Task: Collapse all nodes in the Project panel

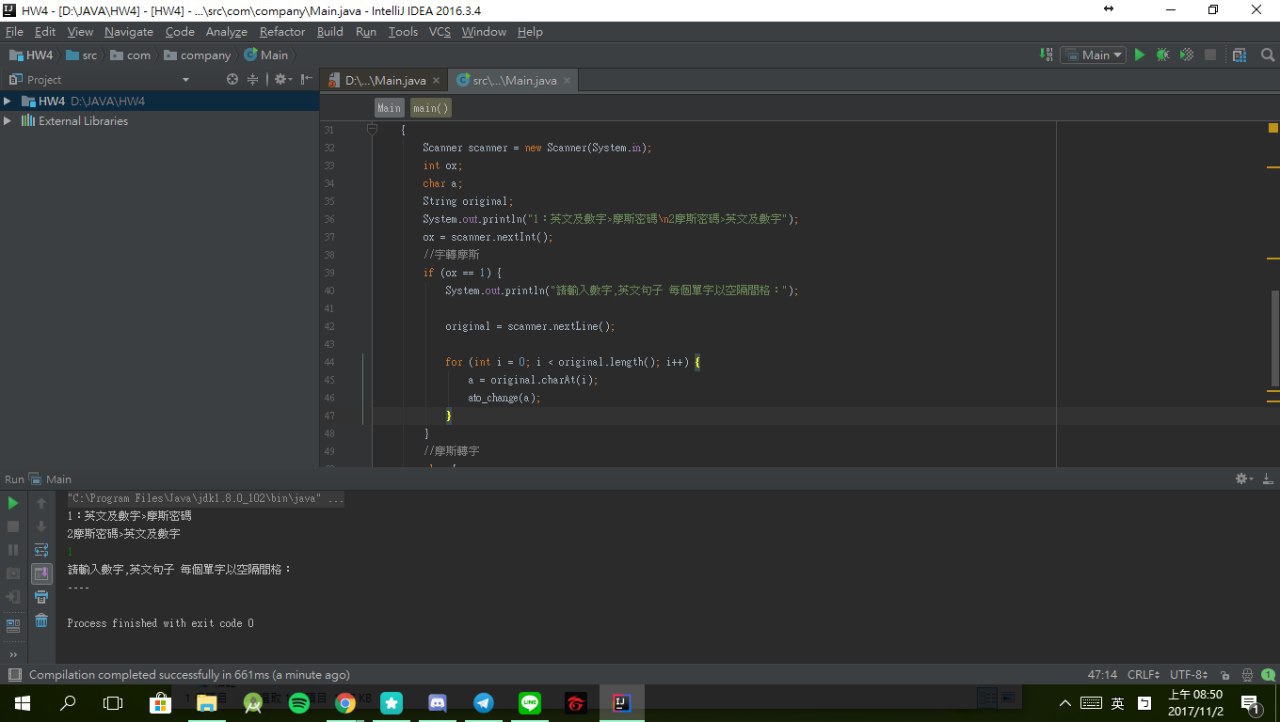Action: [253, 79]
